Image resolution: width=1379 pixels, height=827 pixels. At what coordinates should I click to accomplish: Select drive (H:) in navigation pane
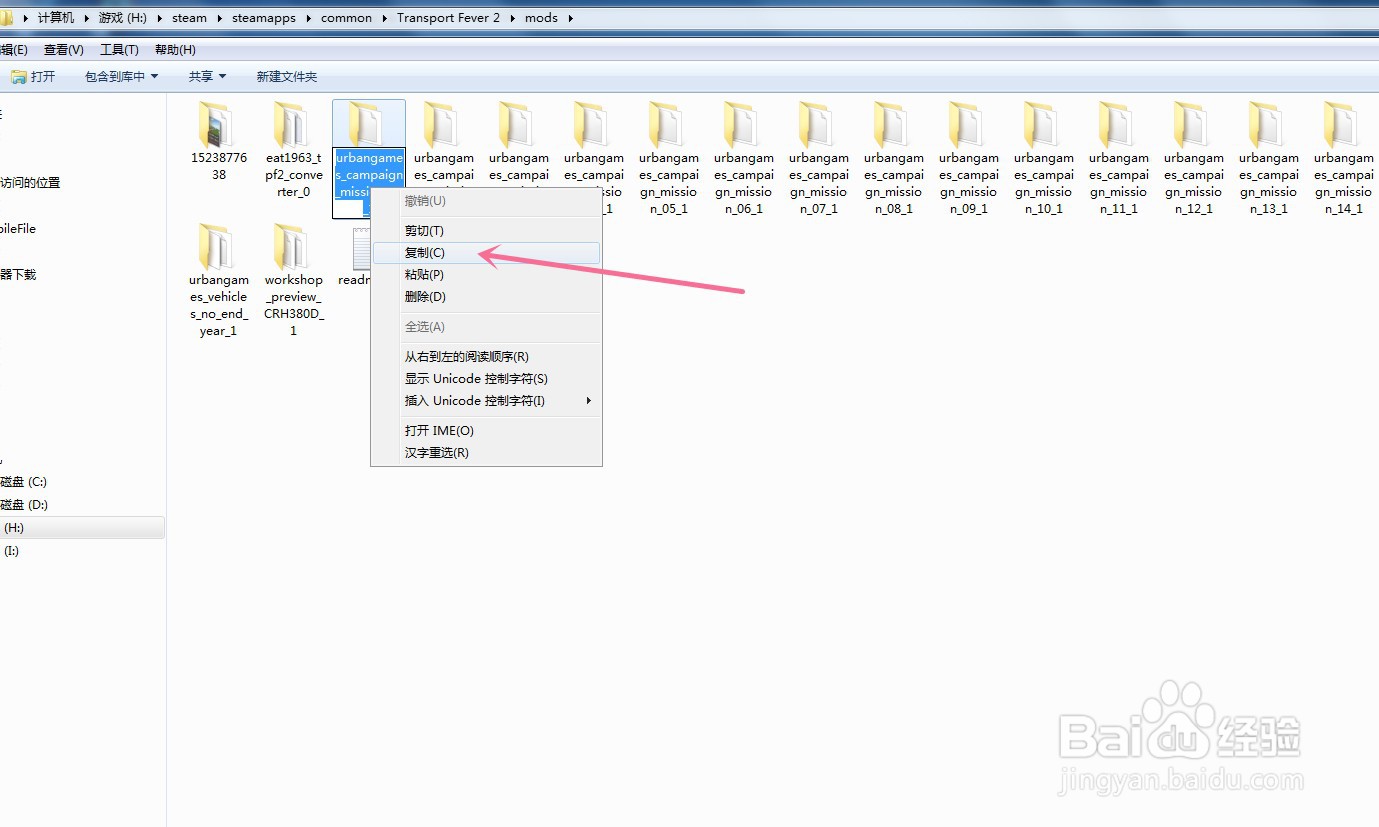click(82, 528)
